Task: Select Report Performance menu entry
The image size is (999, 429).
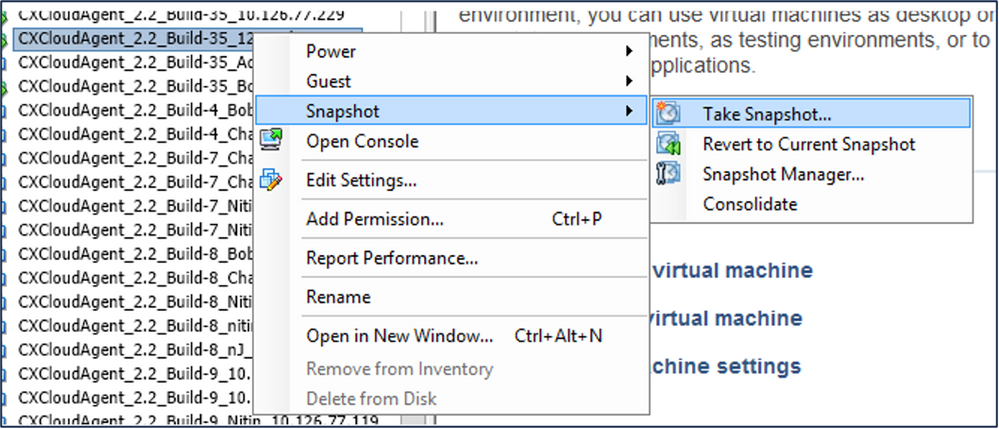Action: point(392,258)
